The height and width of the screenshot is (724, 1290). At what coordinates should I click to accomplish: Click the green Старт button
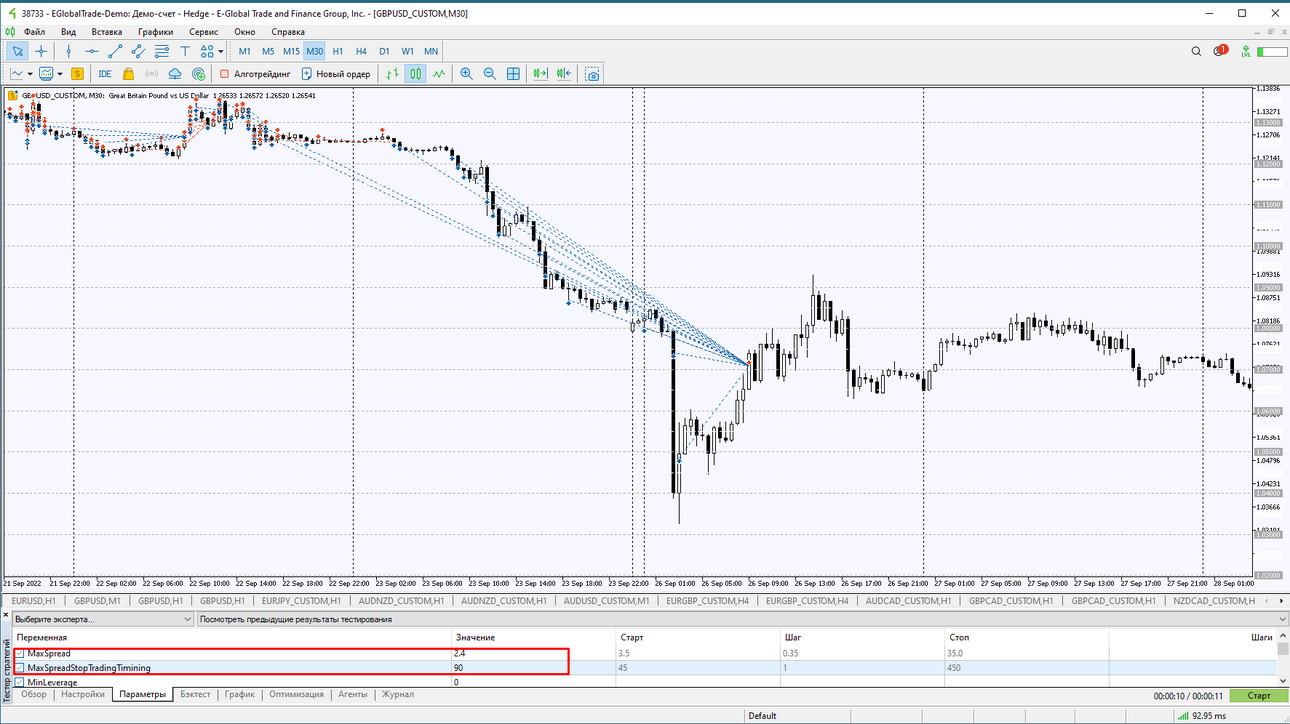[1259, 695]
